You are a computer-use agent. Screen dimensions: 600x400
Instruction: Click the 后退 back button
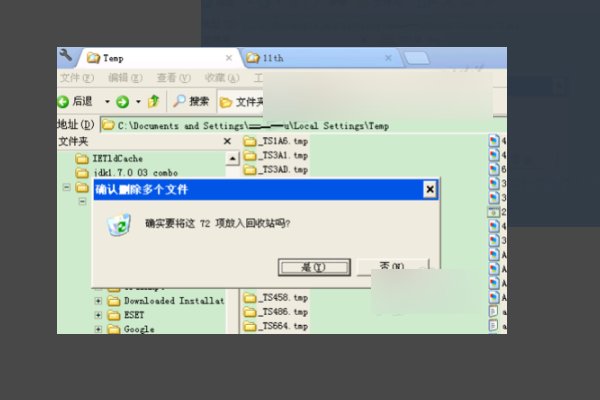pos(75,101)
